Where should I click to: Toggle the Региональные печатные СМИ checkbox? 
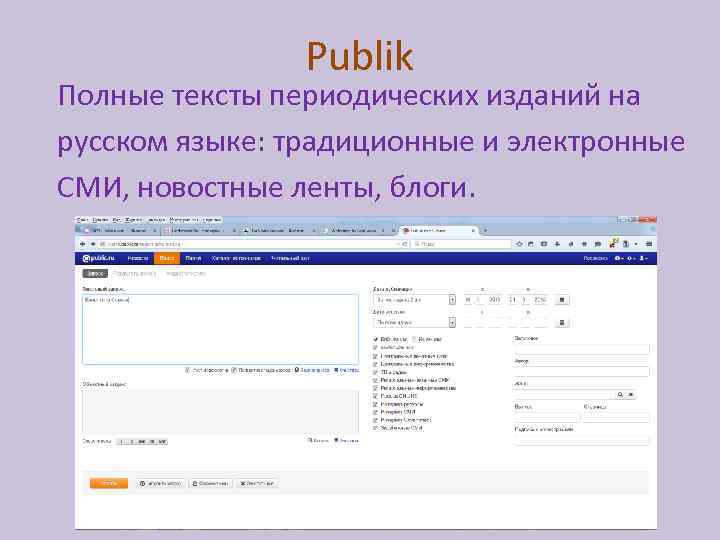click(x=376, y=380)
